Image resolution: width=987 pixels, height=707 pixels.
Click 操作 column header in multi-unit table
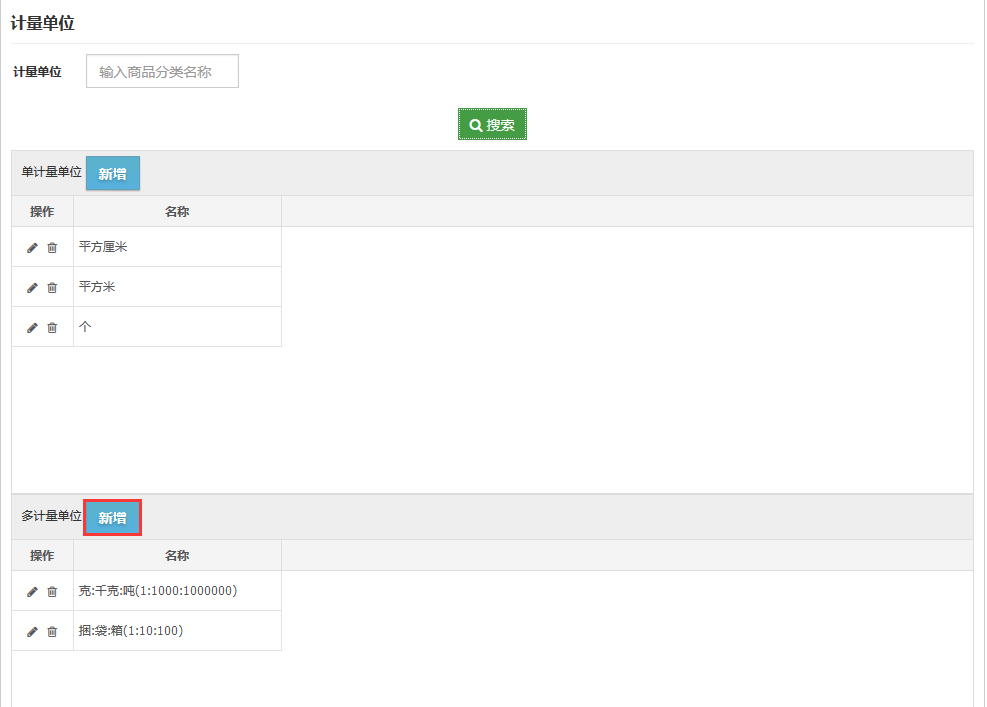pos(42,556)
